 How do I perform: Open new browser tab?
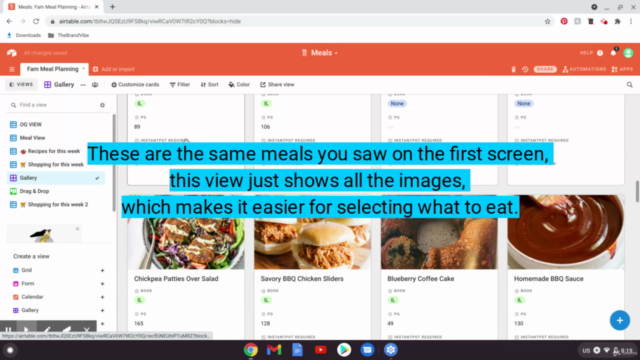[112, 7]
